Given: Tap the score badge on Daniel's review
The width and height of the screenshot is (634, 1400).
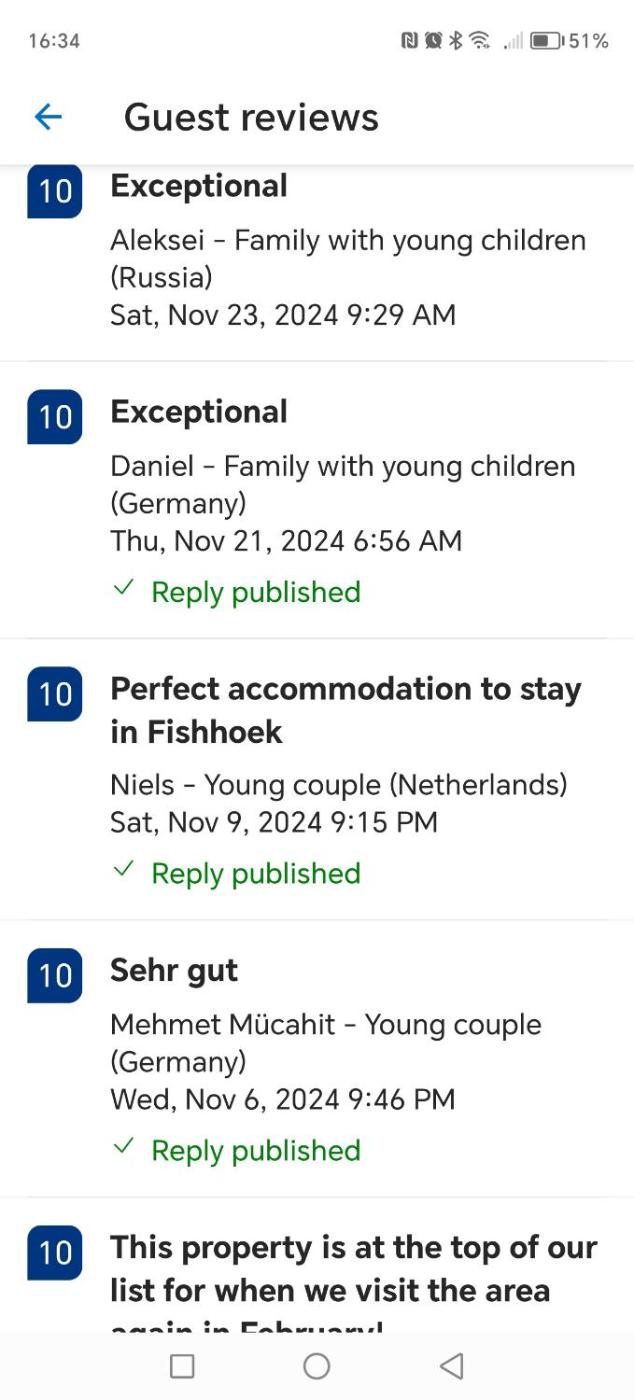Looking at the screenshot, I should pyautogui.click(x=55, y=416).
